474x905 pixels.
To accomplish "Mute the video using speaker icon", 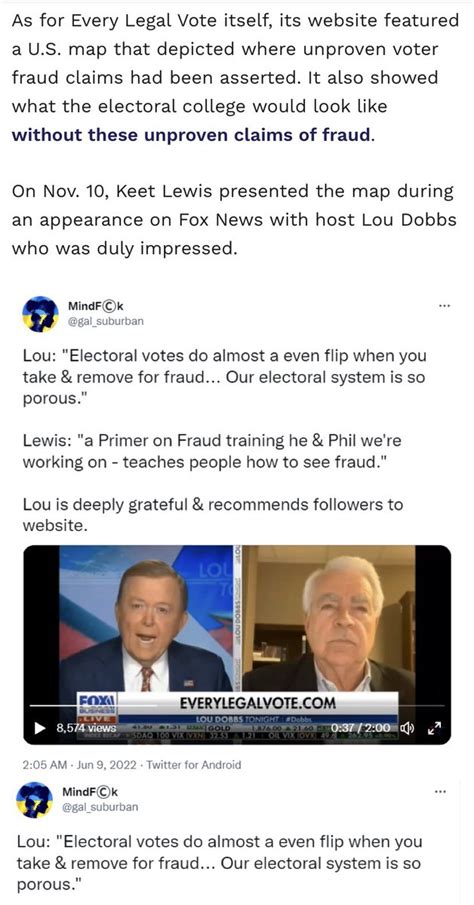I will [410, 728].
